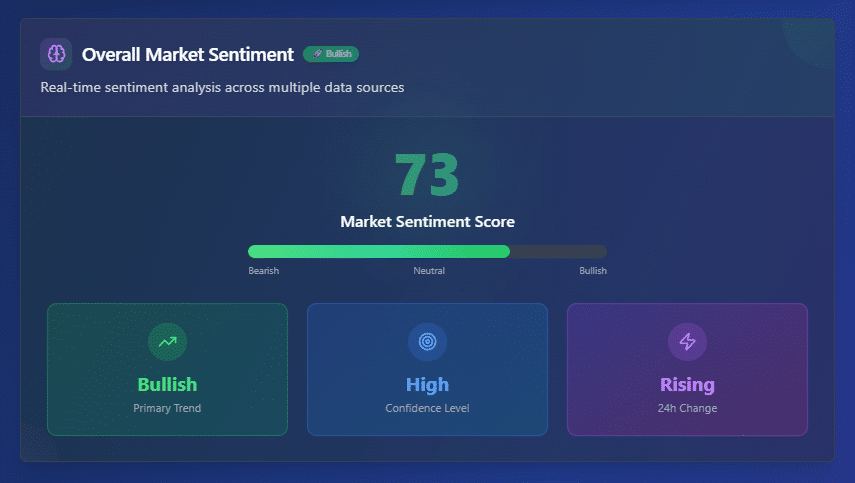
Task: Click the large 73 score number
Action: (427, 175)
